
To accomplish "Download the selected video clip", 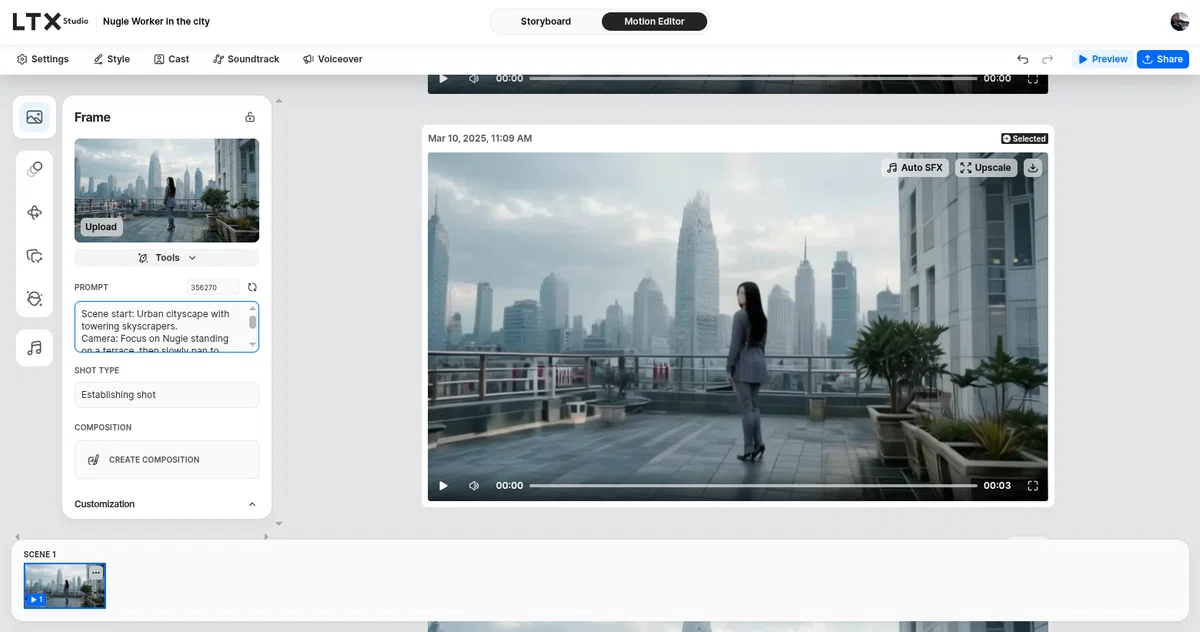I will coord(1033,168).
